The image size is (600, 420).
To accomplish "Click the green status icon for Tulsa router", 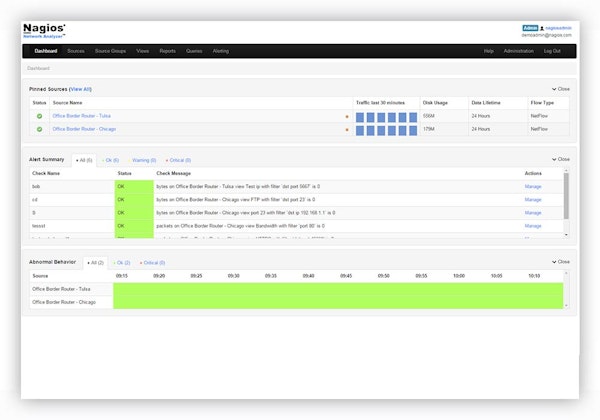I will click(x=40, y=116).
